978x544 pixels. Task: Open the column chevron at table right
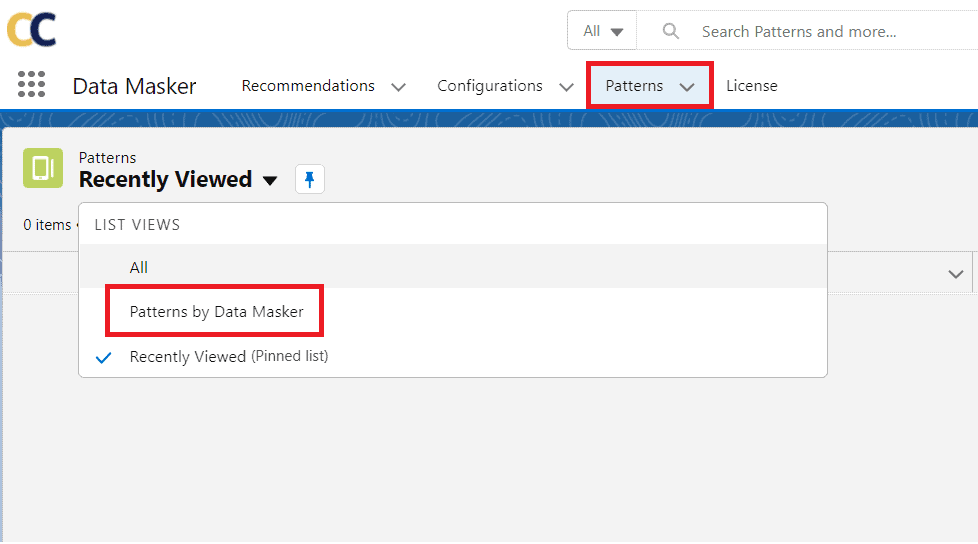click(x=955, y=274)
